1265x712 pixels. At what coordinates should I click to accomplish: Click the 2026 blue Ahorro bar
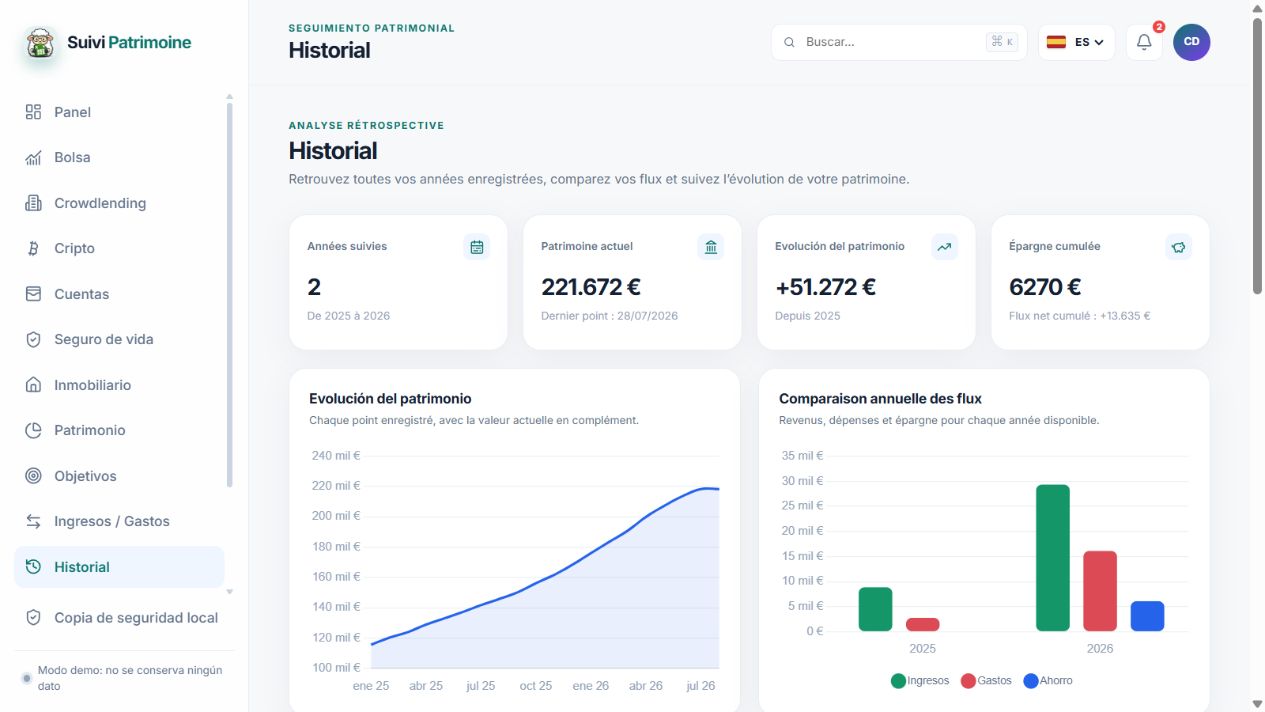pos(1148,616)
